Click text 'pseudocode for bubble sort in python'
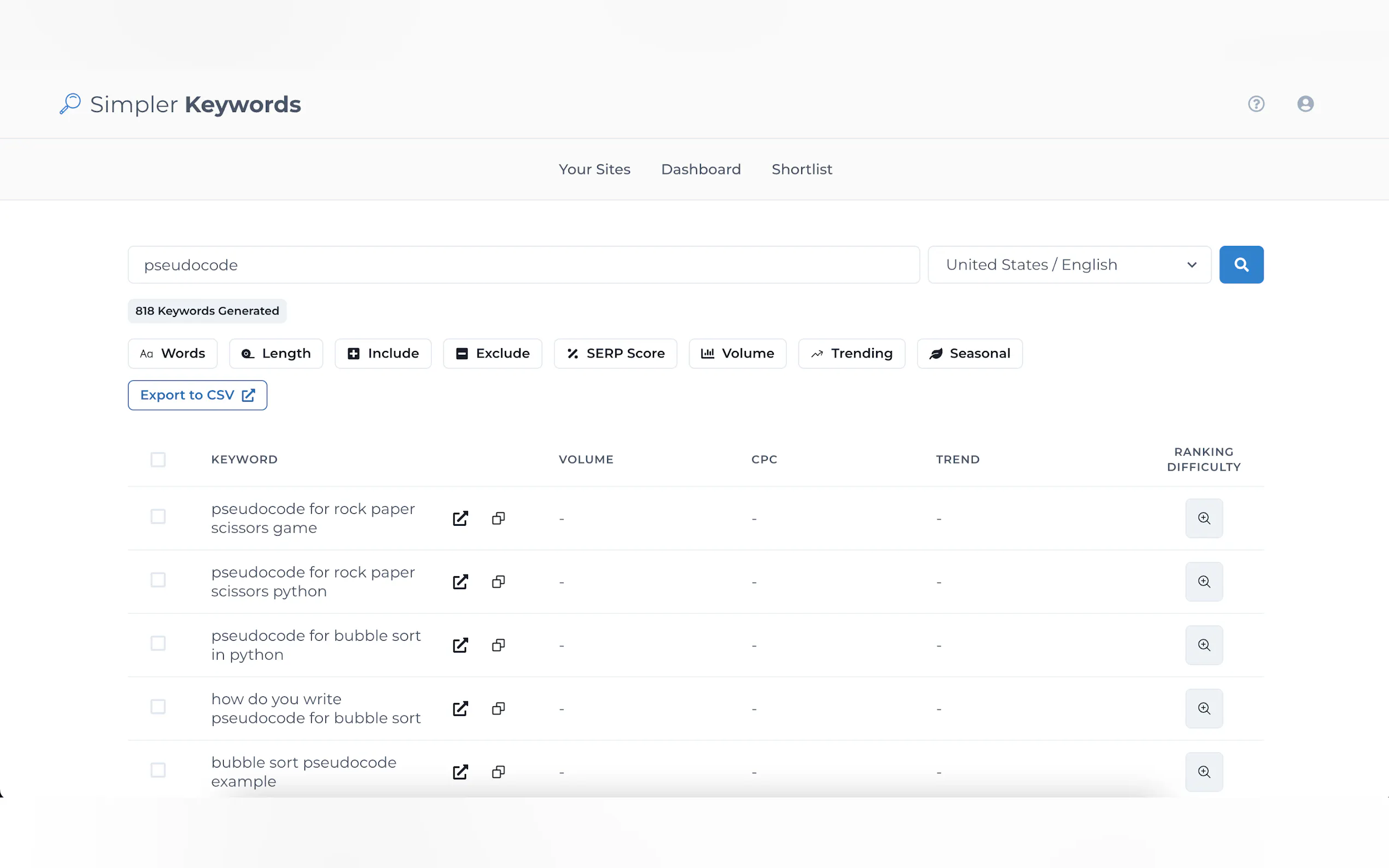 point(316,645)
